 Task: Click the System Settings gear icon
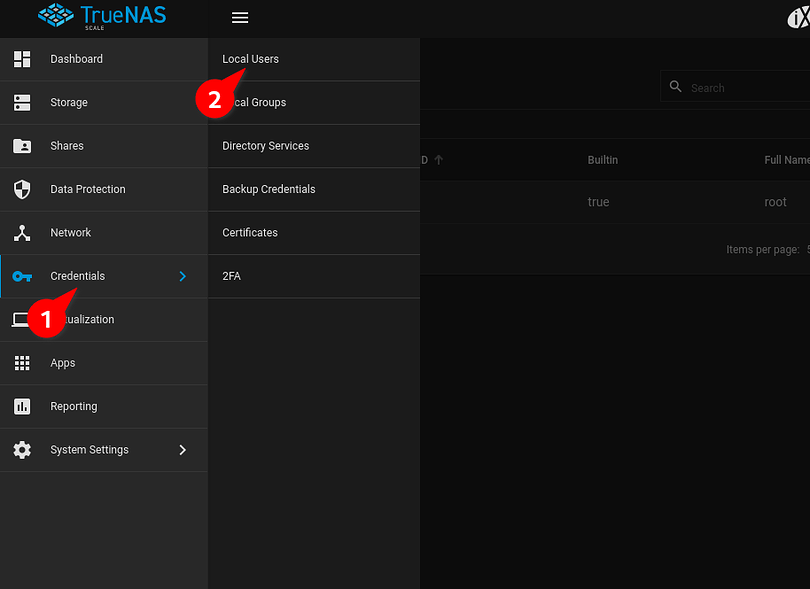(x=22, y=450)
